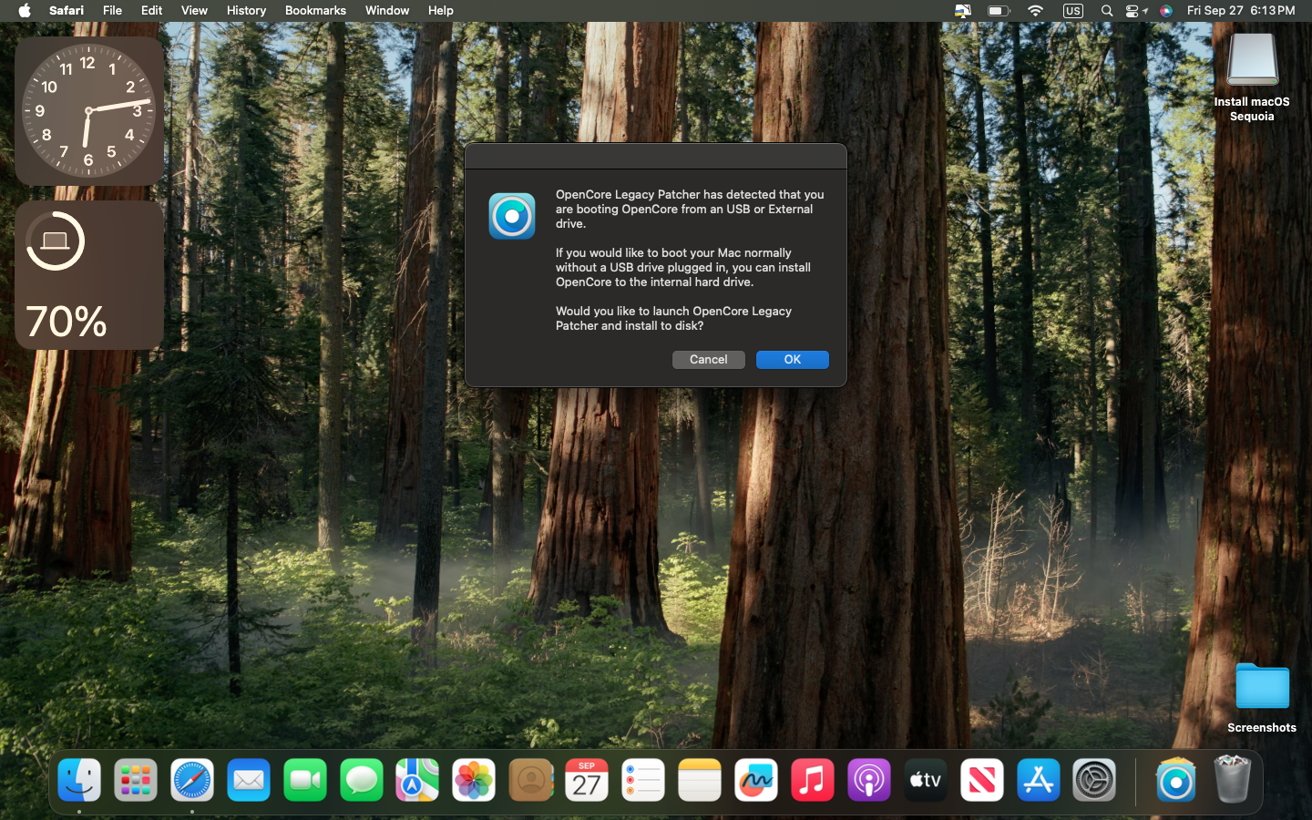Click the OpenCore Legacy Patcher dialog icon
The image size is (1312, 820).
pyautogui.click(x=512, y=216)
